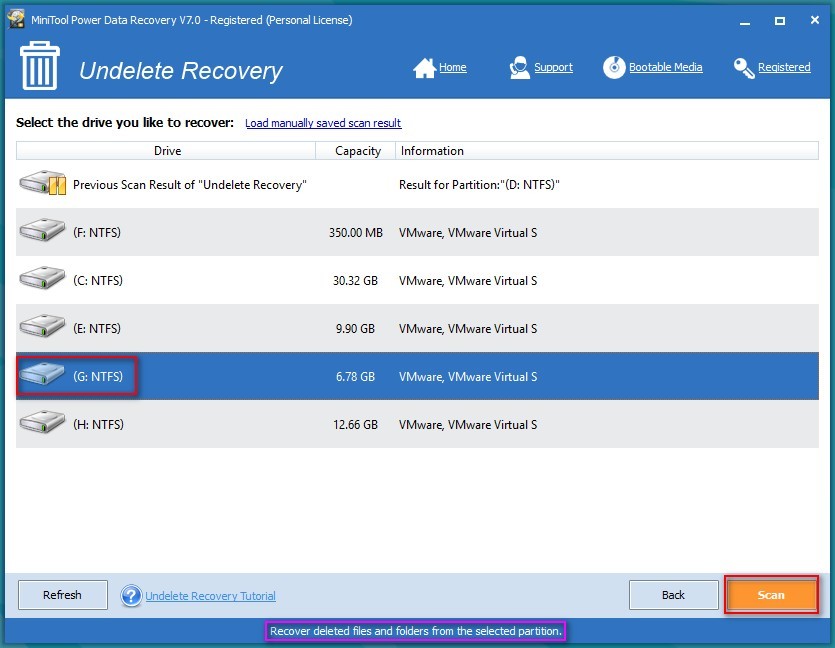Select the (H: NTFS) drive label
Image resolution: width=835 pixels, height=648 pixels.
99,424
